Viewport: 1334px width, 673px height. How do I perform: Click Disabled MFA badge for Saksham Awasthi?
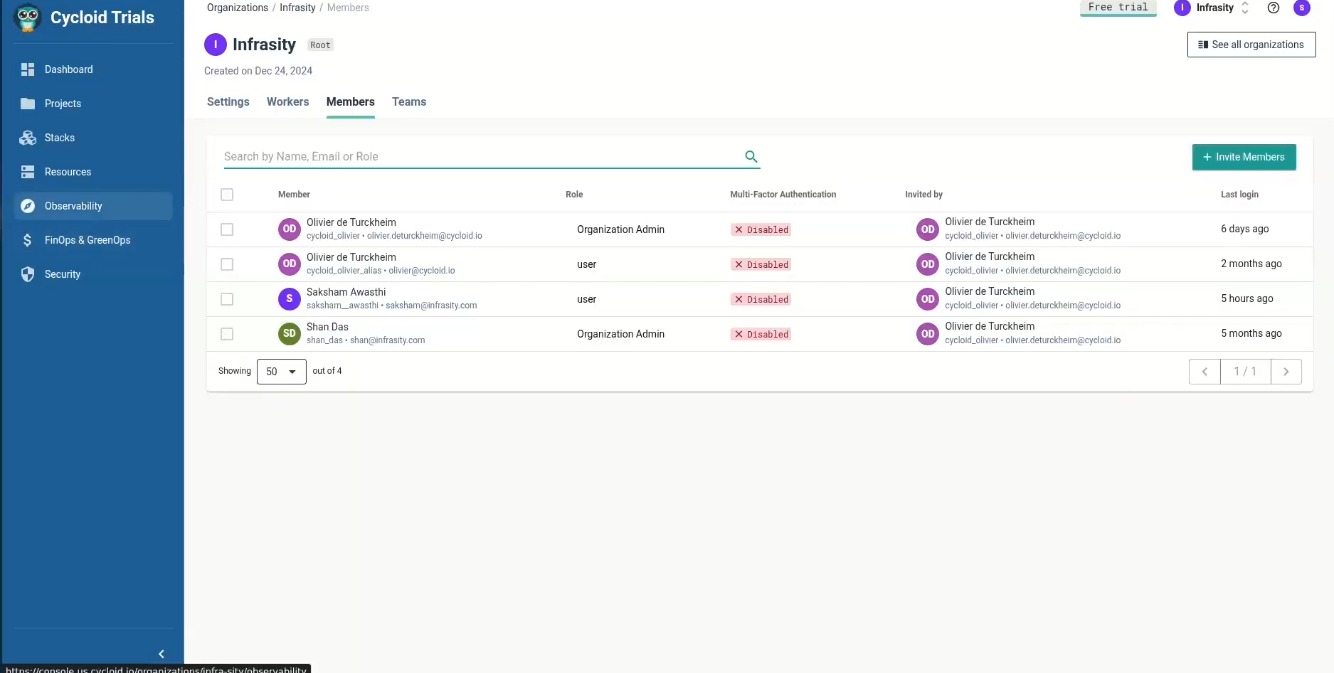761,299
